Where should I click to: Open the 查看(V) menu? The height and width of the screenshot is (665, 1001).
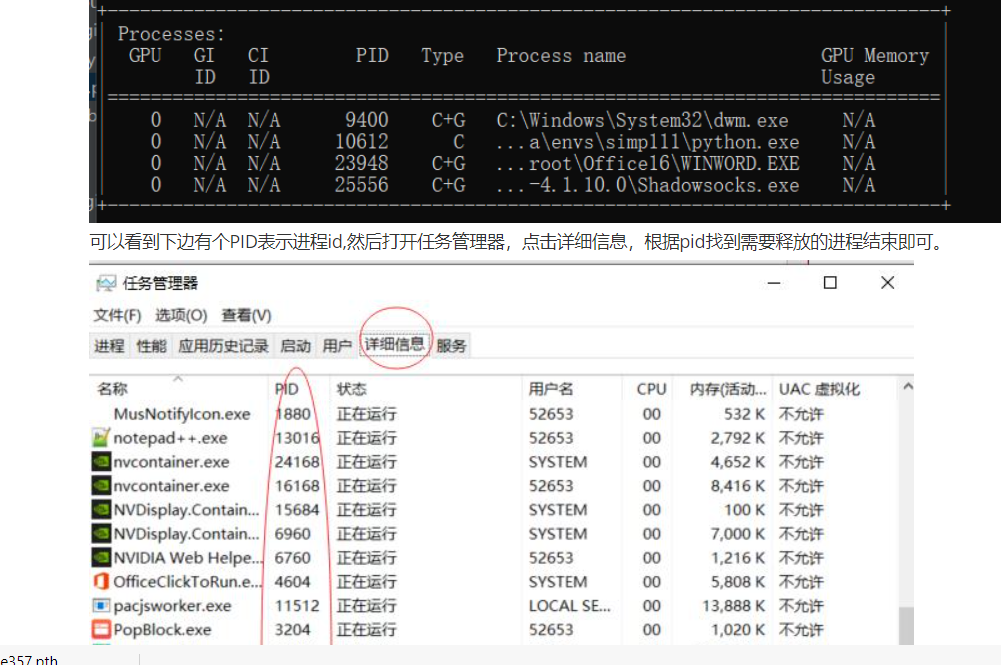(246, 315)
